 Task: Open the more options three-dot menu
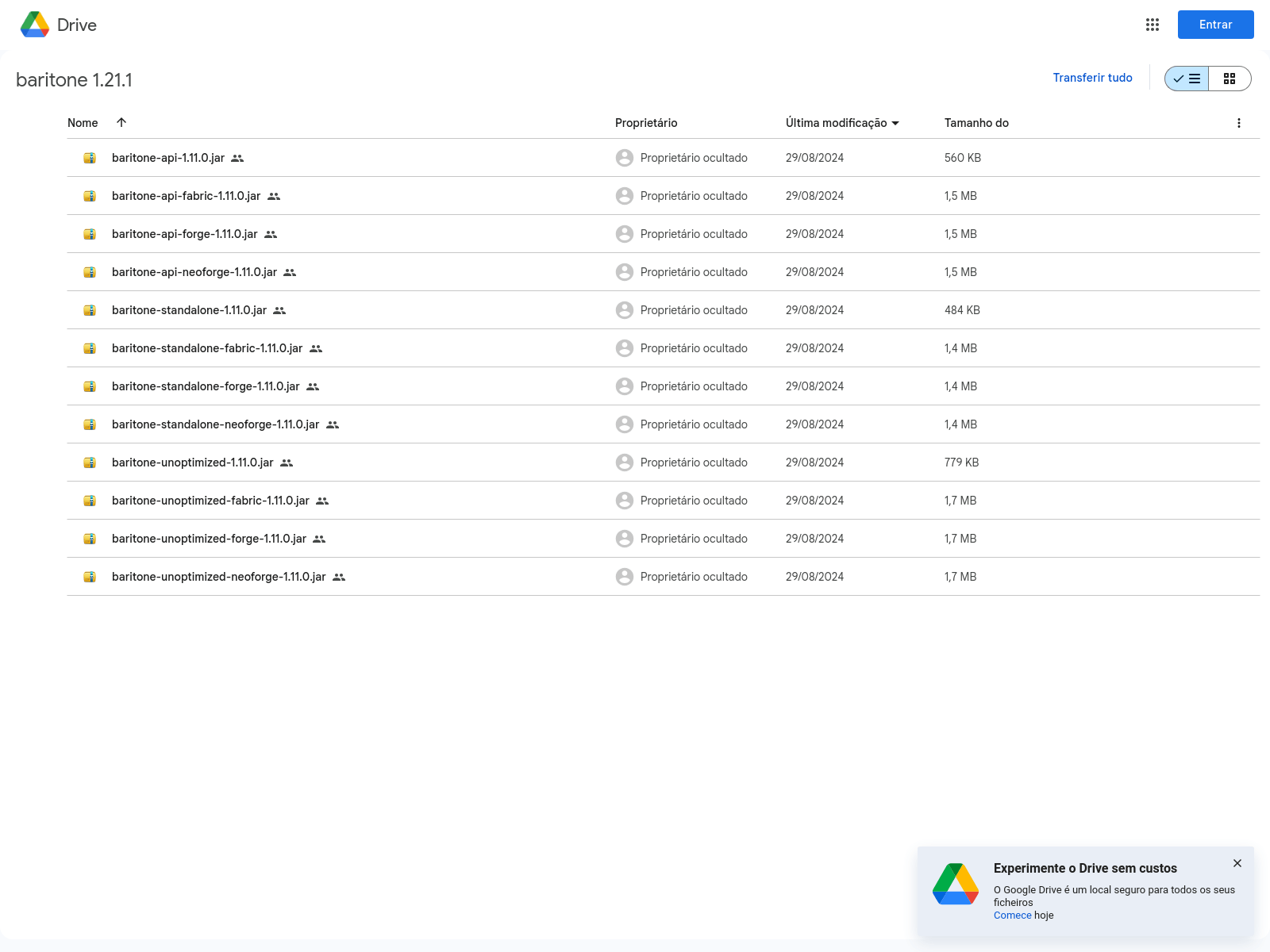click(x=1239, y=123)
